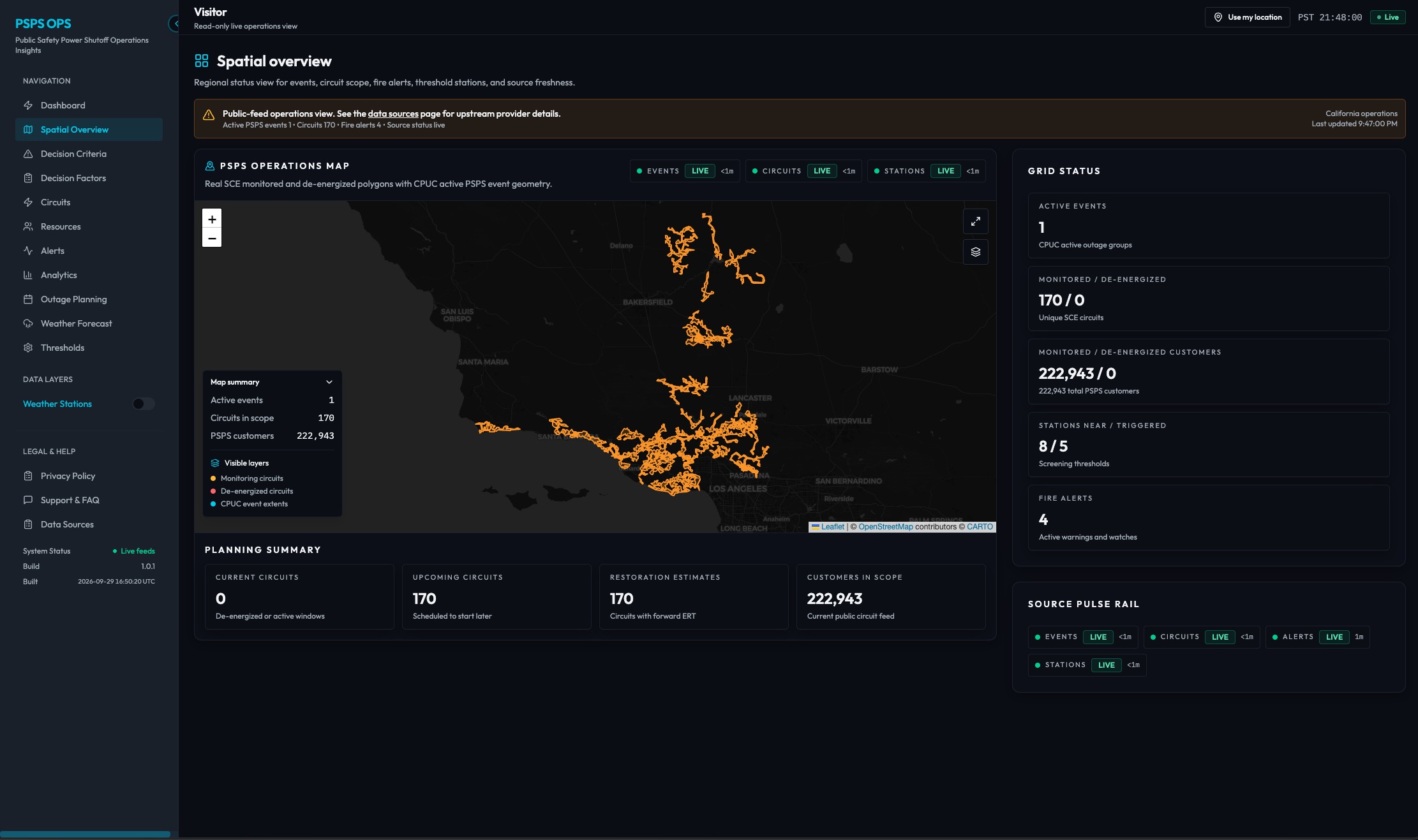The height and width of the screenshot is (840, 1418).
Task: Click the Analytics bar chart icon
Action: [x=28, y=275]
